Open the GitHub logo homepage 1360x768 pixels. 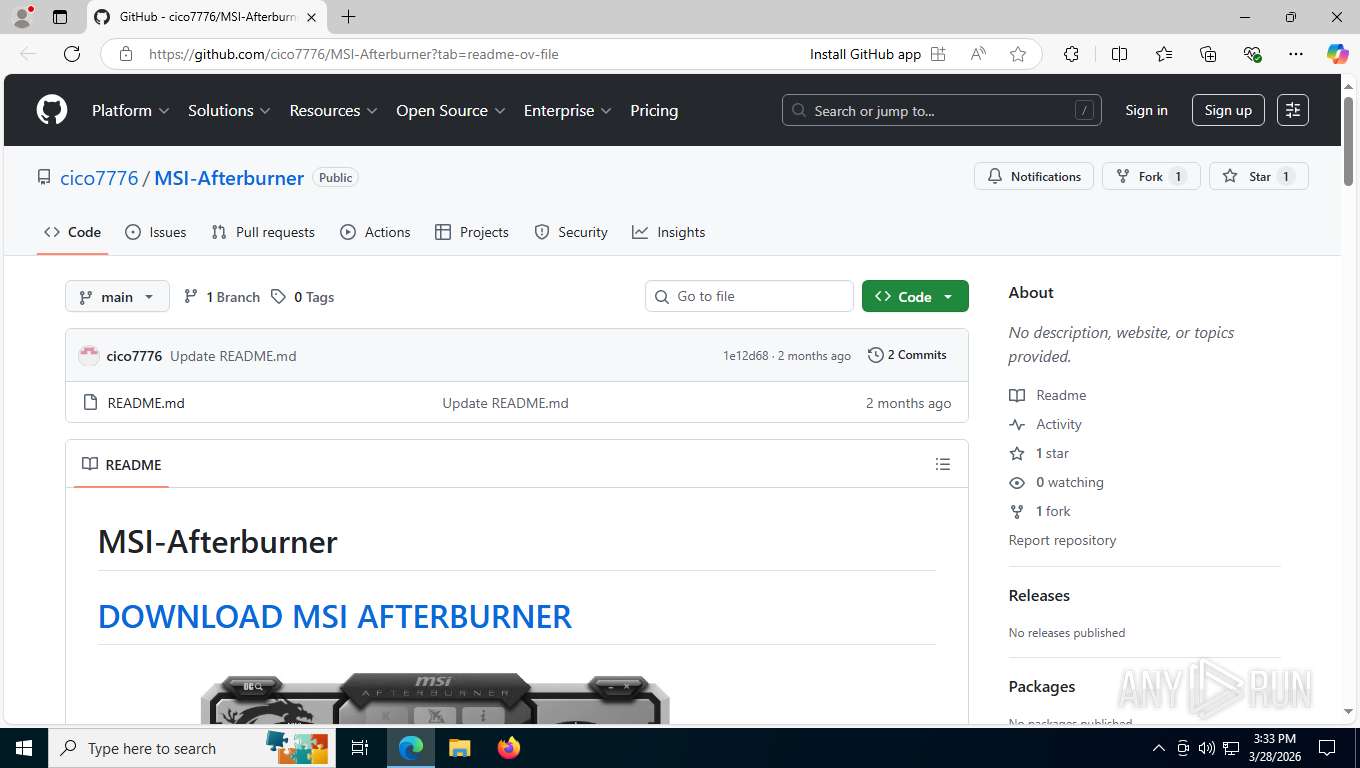pyautogui.click(x=52, y=110)
